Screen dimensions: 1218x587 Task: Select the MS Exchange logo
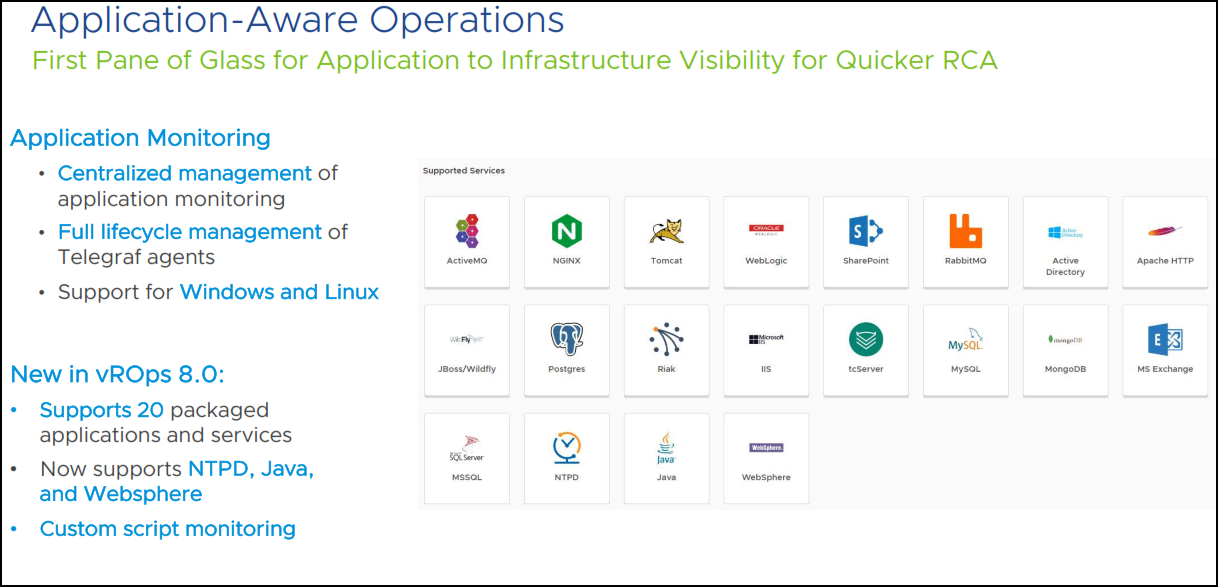click(1165, 339)
